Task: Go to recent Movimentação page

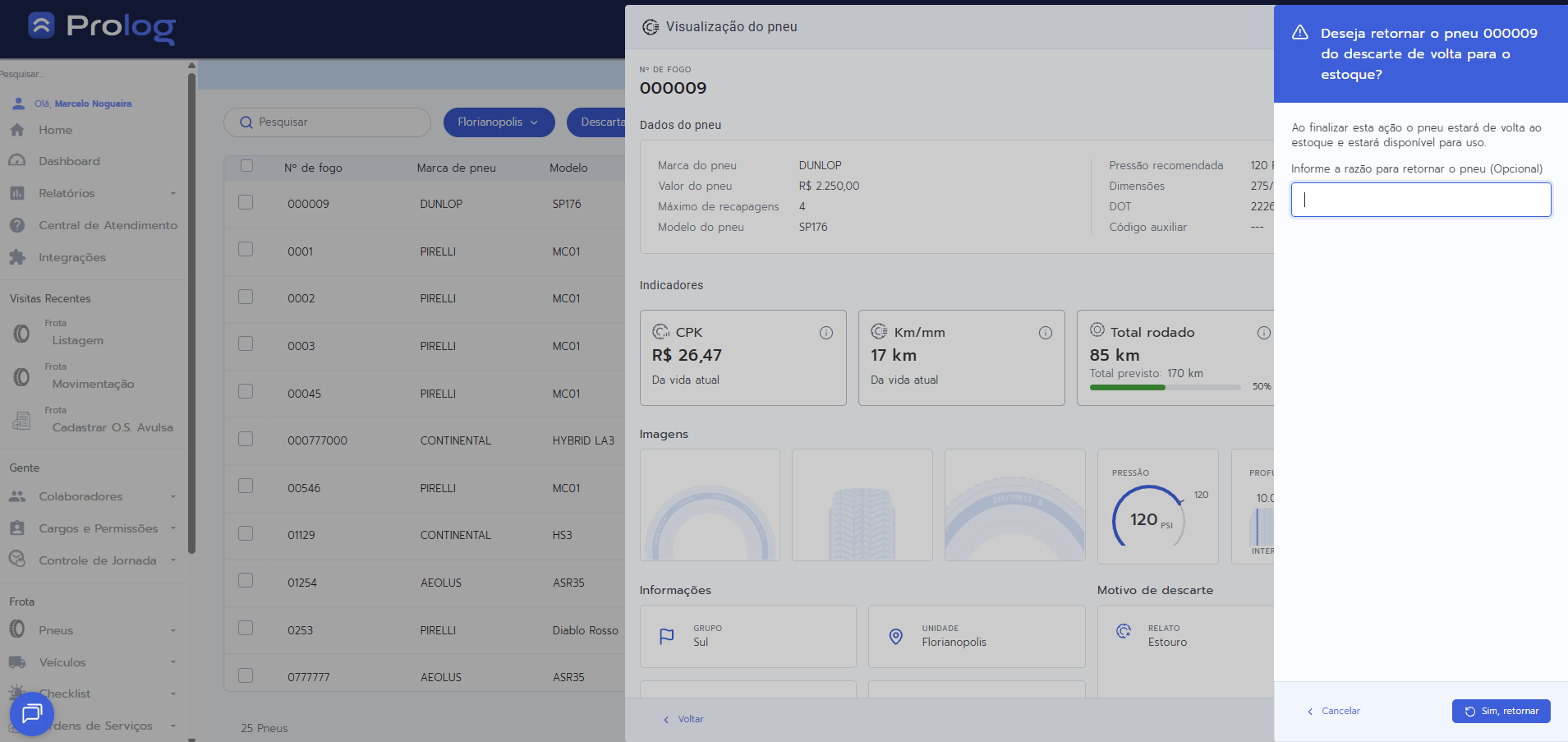Action: pyautogui.click(x=92, y=384)
